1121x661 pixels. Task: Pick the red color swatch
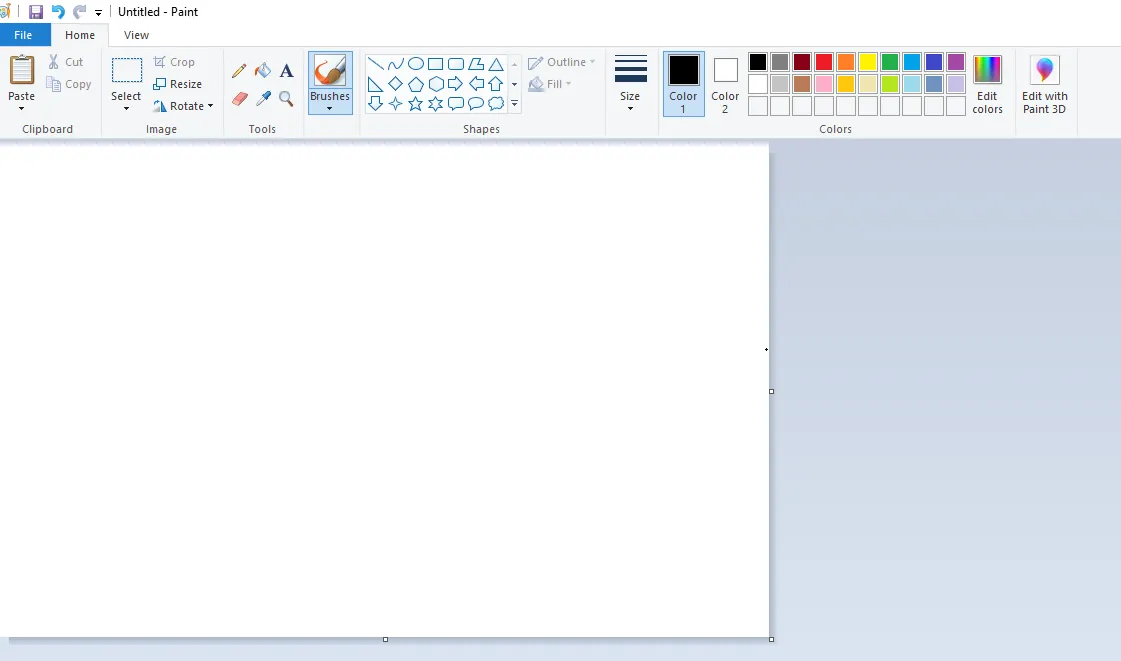(824, 62)
